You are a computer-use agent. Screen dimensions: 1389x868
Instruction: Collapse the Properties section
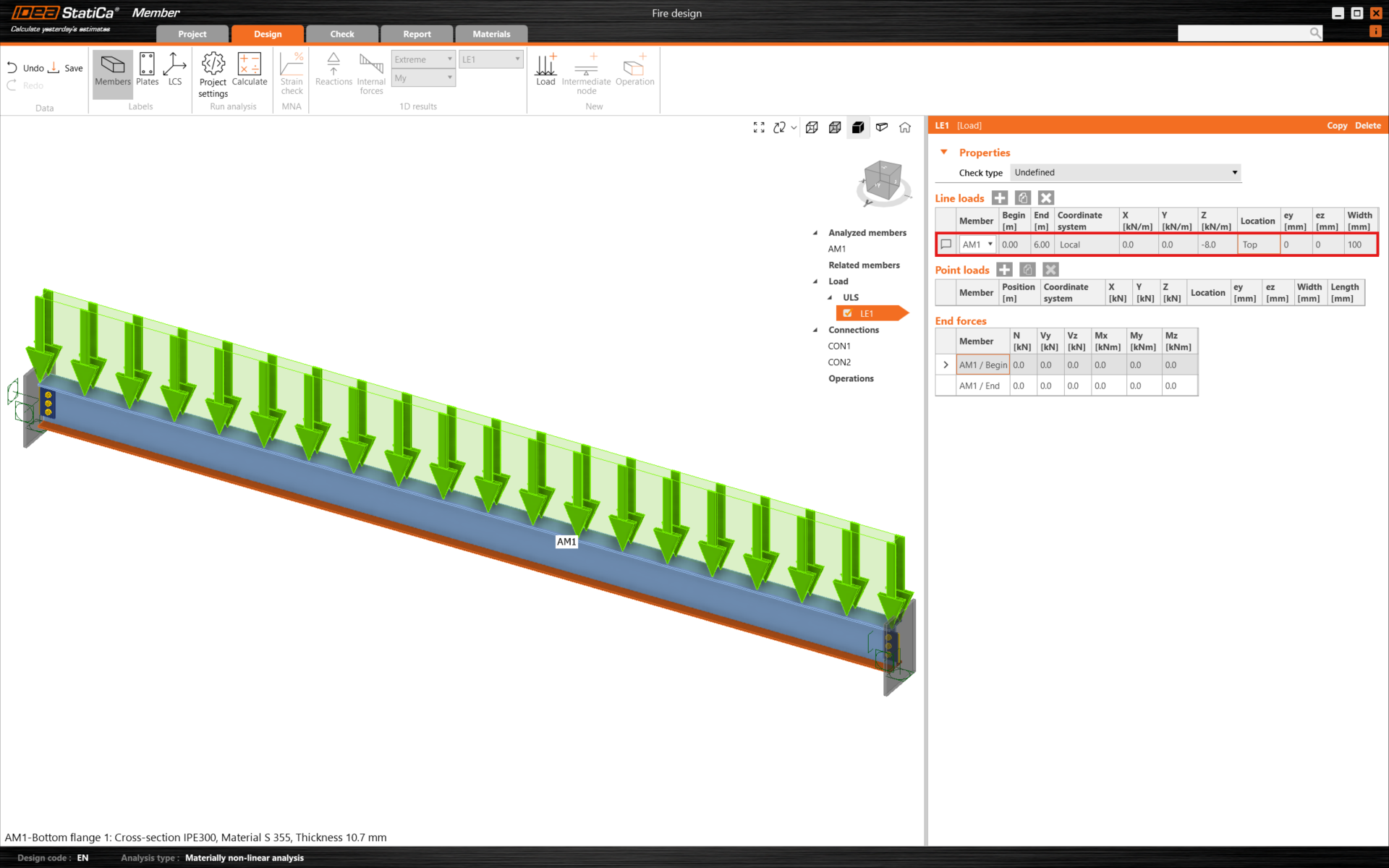(944, 153)
